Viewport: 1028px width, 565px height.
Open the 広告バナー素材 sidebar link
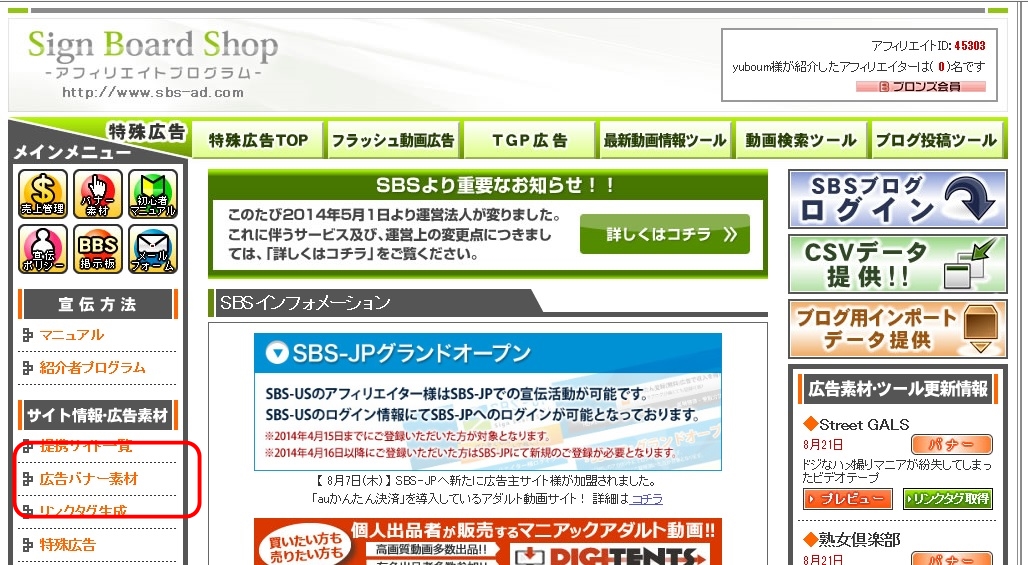(89, 479)
